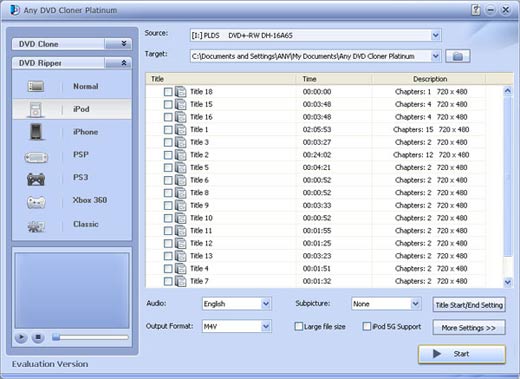The height and width of the screenshot is (379, 520).
Task: Open the Subpicture dropdown
Action: (x=415, y=304)
